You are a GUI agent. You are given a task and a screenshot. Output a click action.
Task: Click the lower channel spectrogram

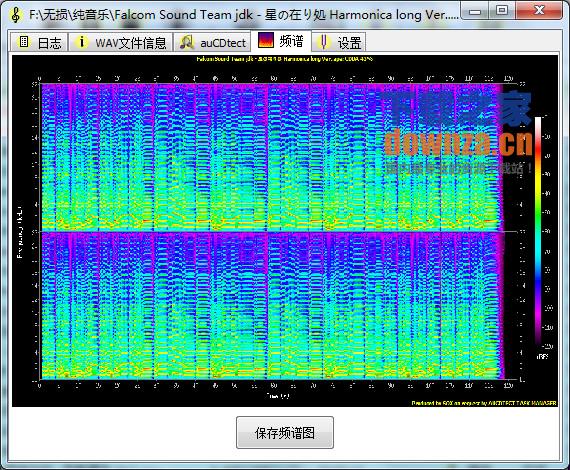[x=271, y=306]
